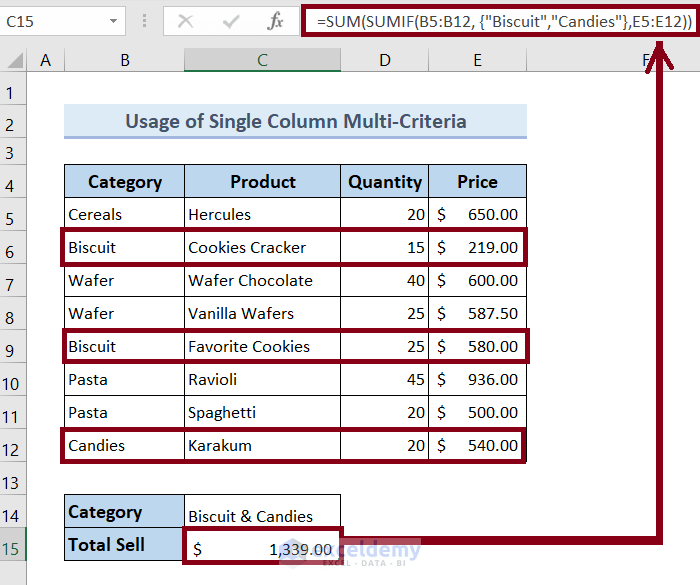Click the 'Cereals' cell
Image resolution: width=700 pixels, height=585 pixels.
coord(125,214)
